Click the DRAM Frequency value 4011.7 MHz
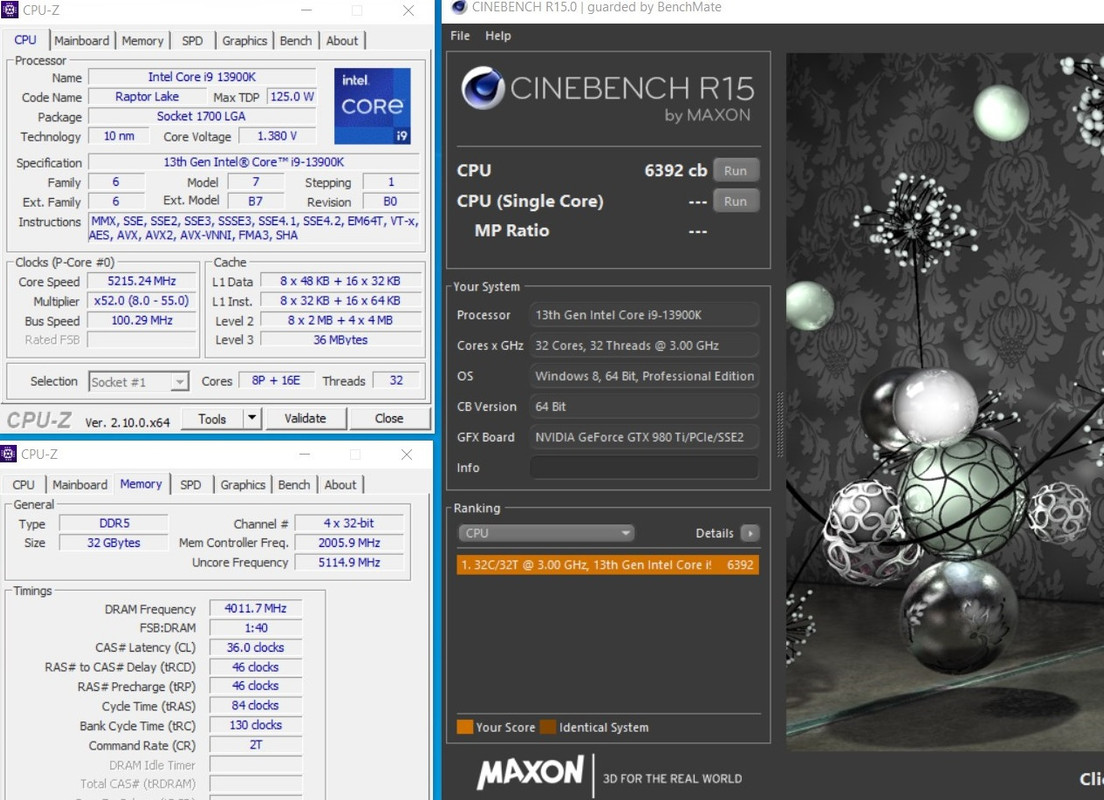 point(256,608)
